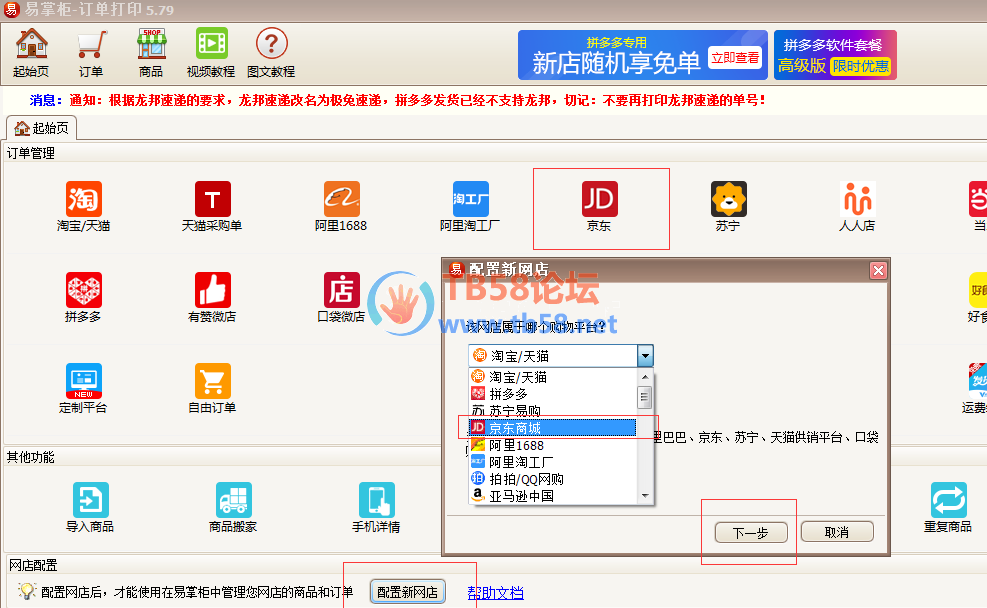Open the 帮助文档 link
Viewport: 987px width, 608px height.
[495, 592]
